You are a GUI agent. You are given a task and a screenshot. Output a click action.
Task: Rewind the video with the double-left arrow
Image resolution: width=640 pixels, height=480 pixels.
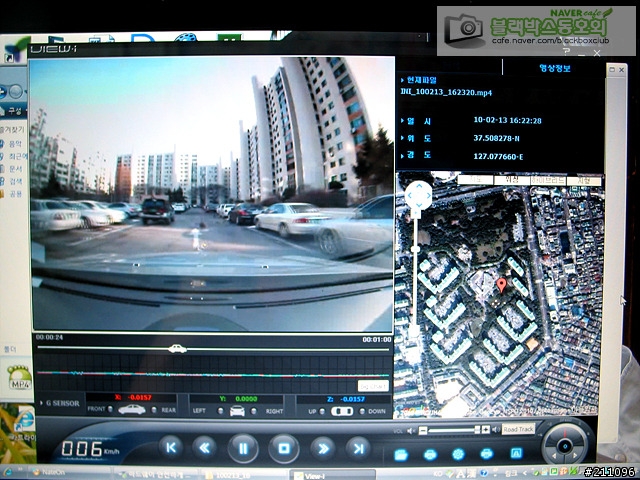205,448
